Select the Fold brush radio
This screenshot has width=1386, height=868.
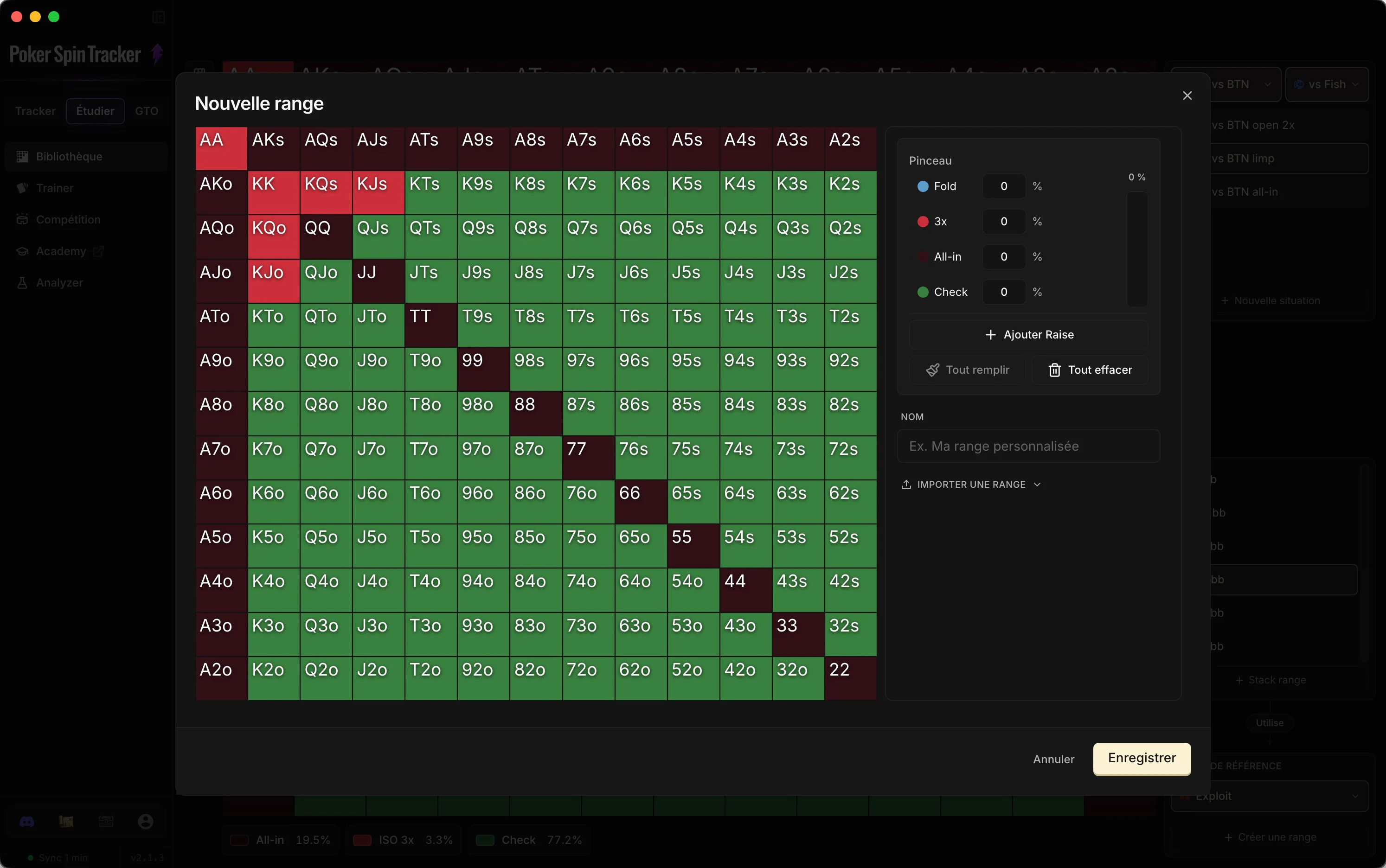click(x=923, y=186)
